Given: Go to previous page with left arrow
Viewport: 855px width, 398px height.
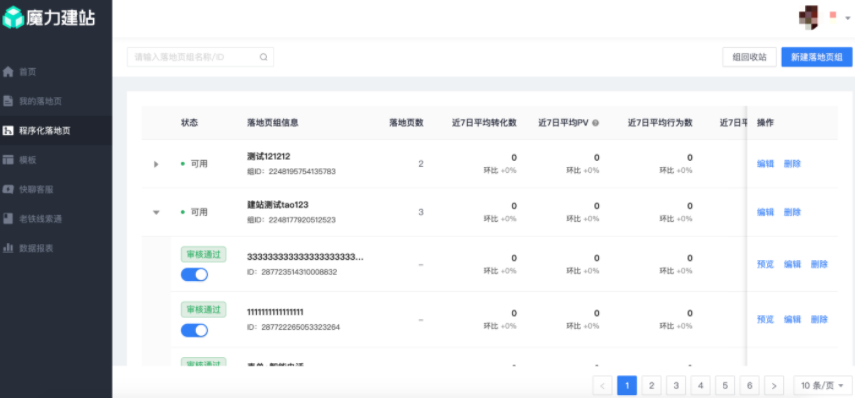Looking at the screenshot, I should [603, 385].
